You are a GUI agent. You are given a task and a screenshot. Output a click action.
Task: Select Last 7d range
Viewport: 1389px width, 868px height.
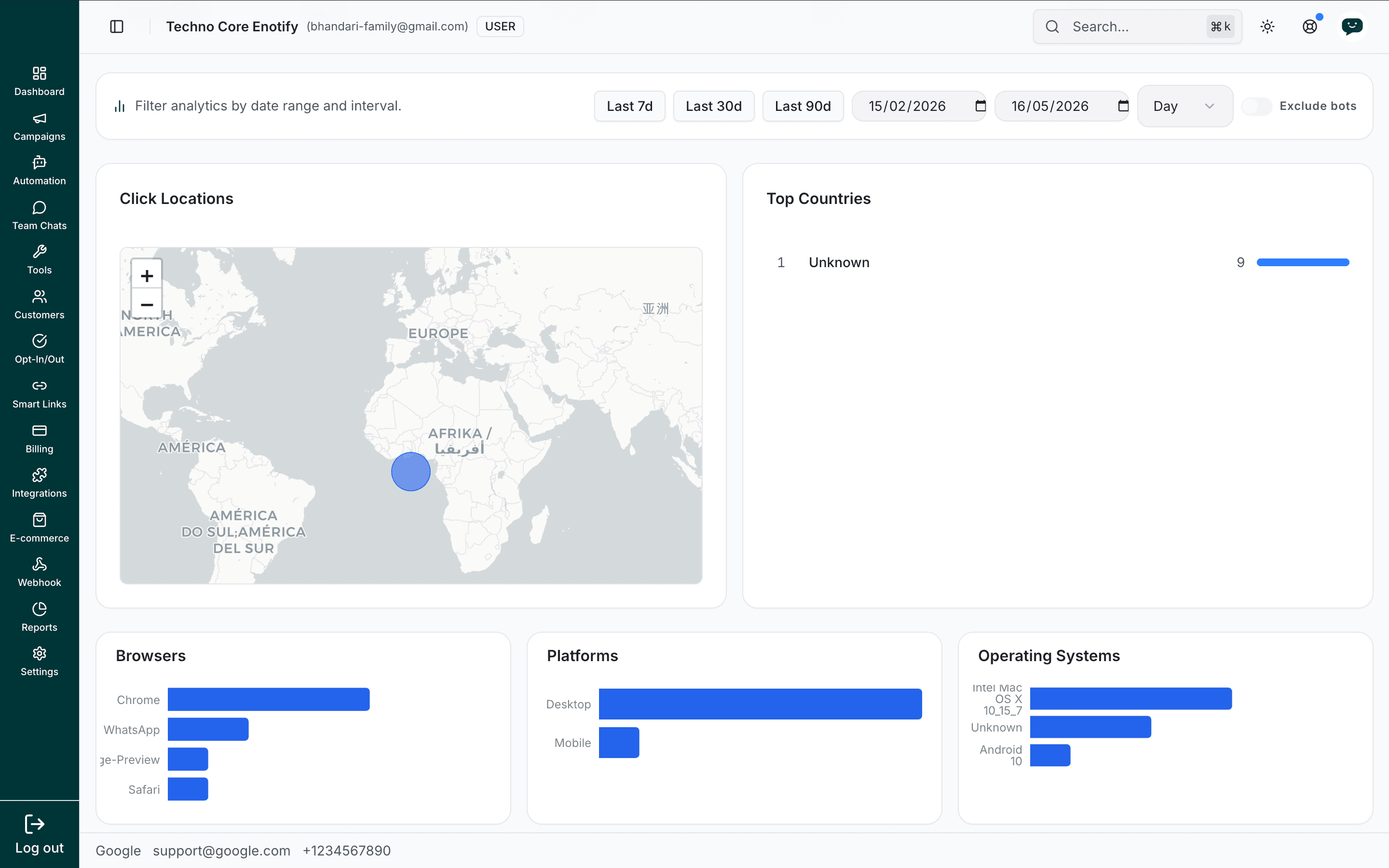[630, 106]
